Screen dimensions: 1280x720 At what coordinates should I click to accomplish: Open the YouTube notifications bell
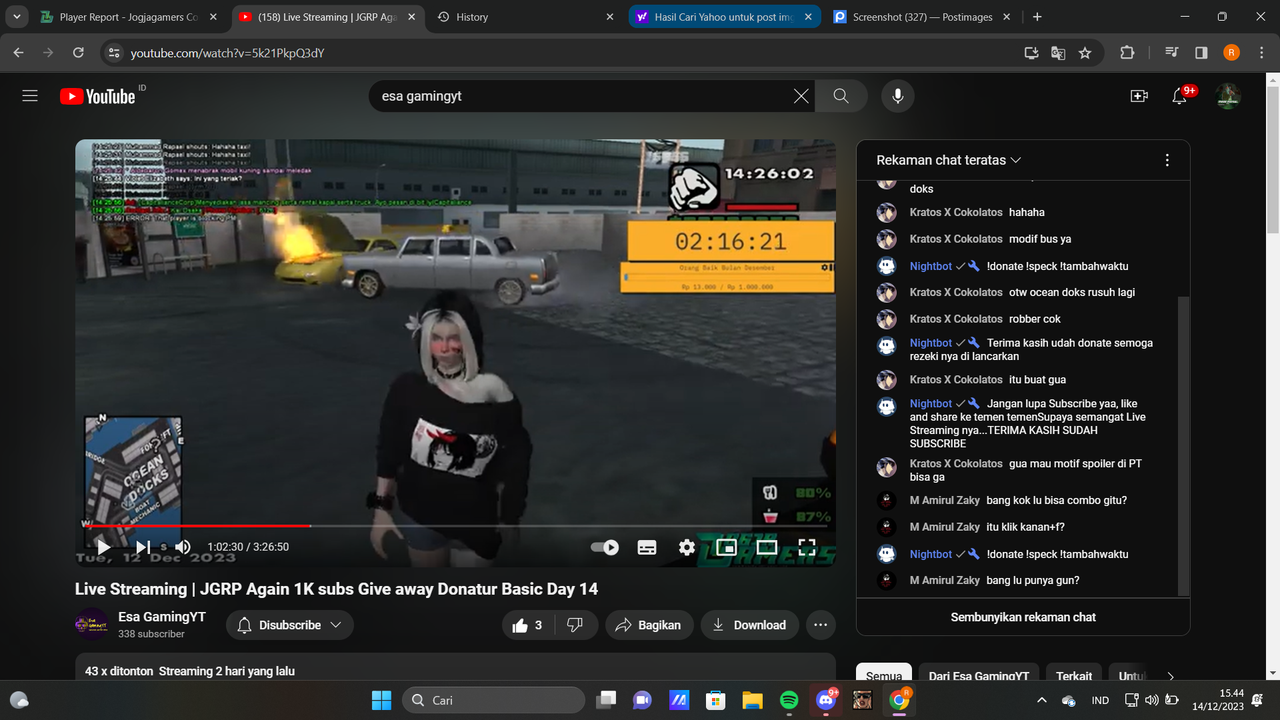tap(1181, 96)
